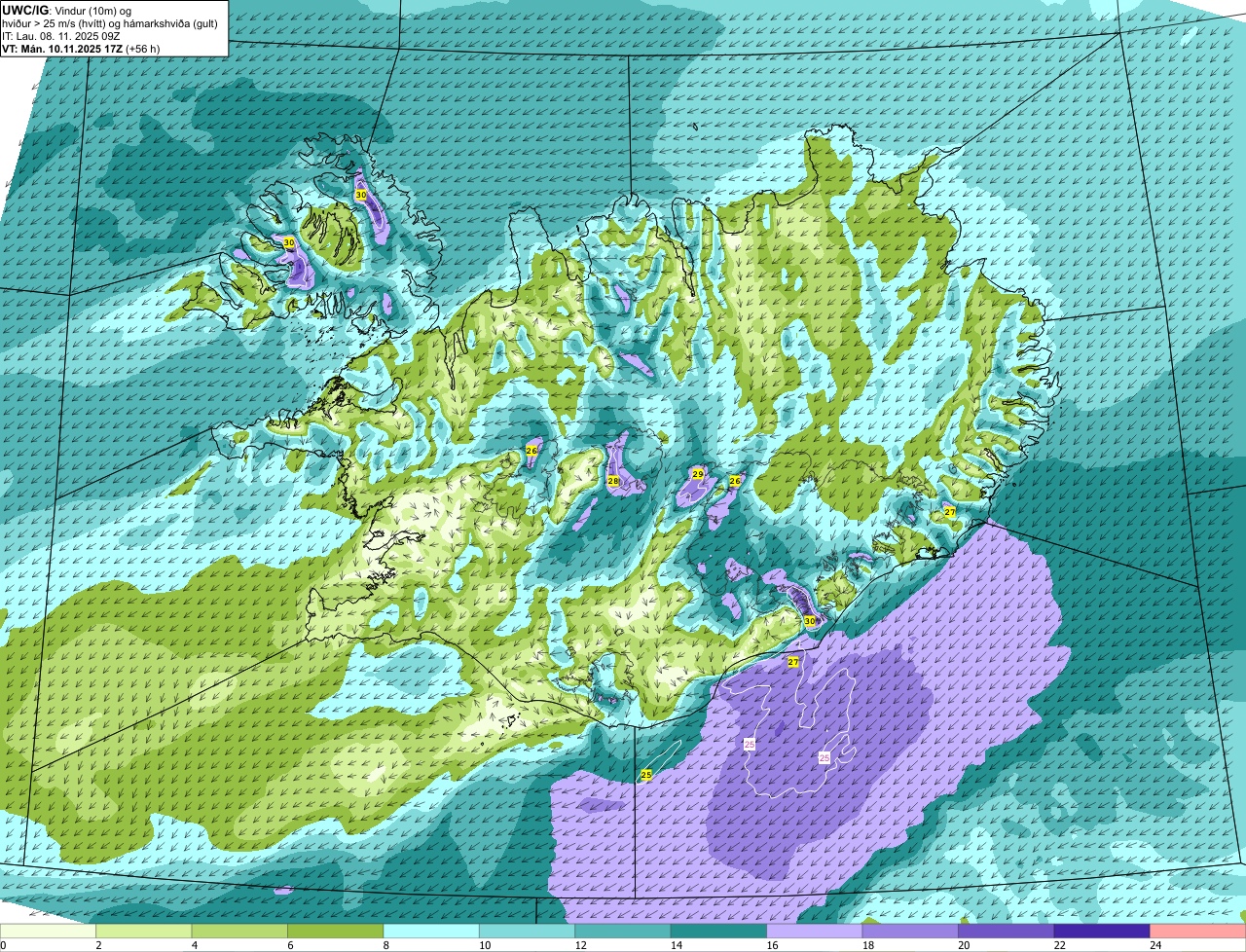Screen dimensions: 1246x952
Task: Select the 26 gust label west of the 28 label
Action: (x=531, y=451)
